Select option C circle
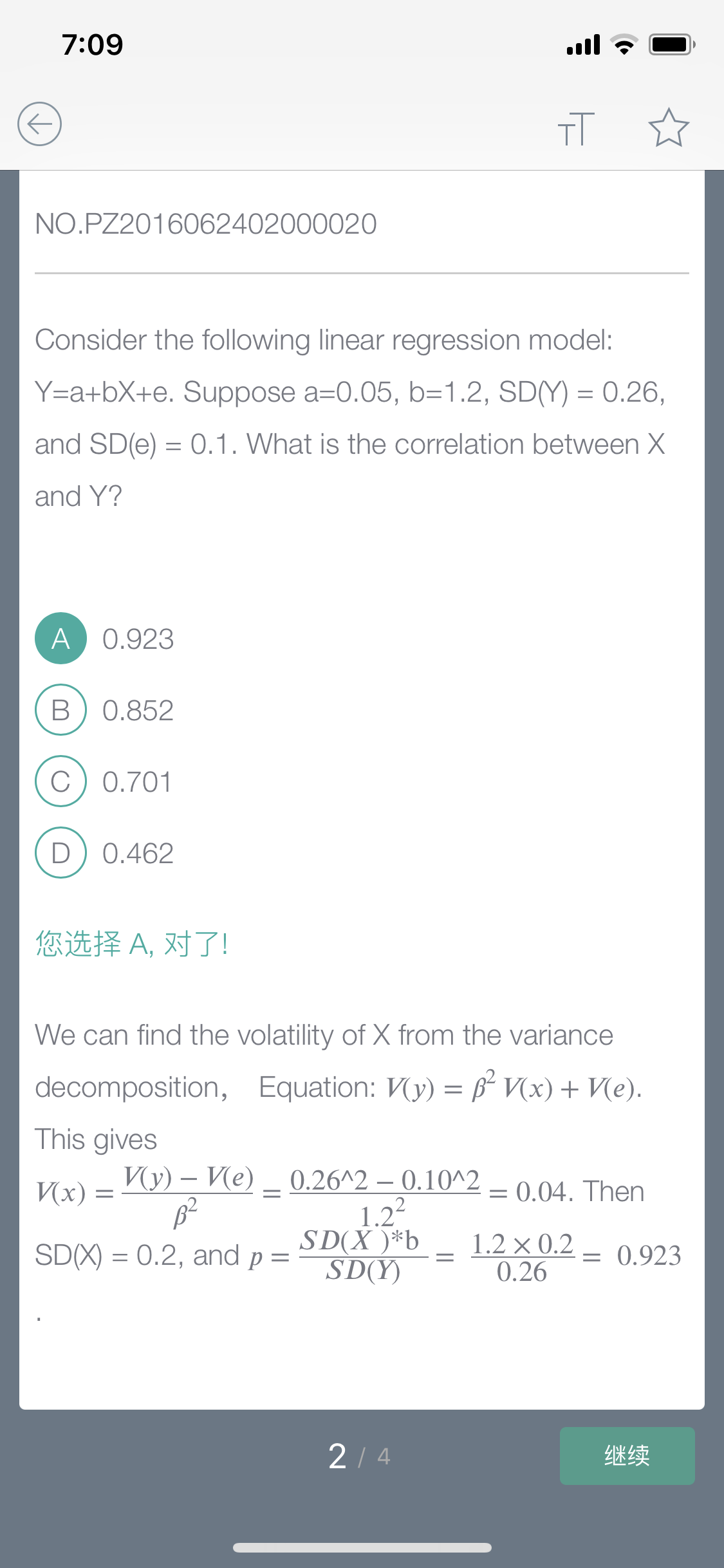 click(60, 781)
